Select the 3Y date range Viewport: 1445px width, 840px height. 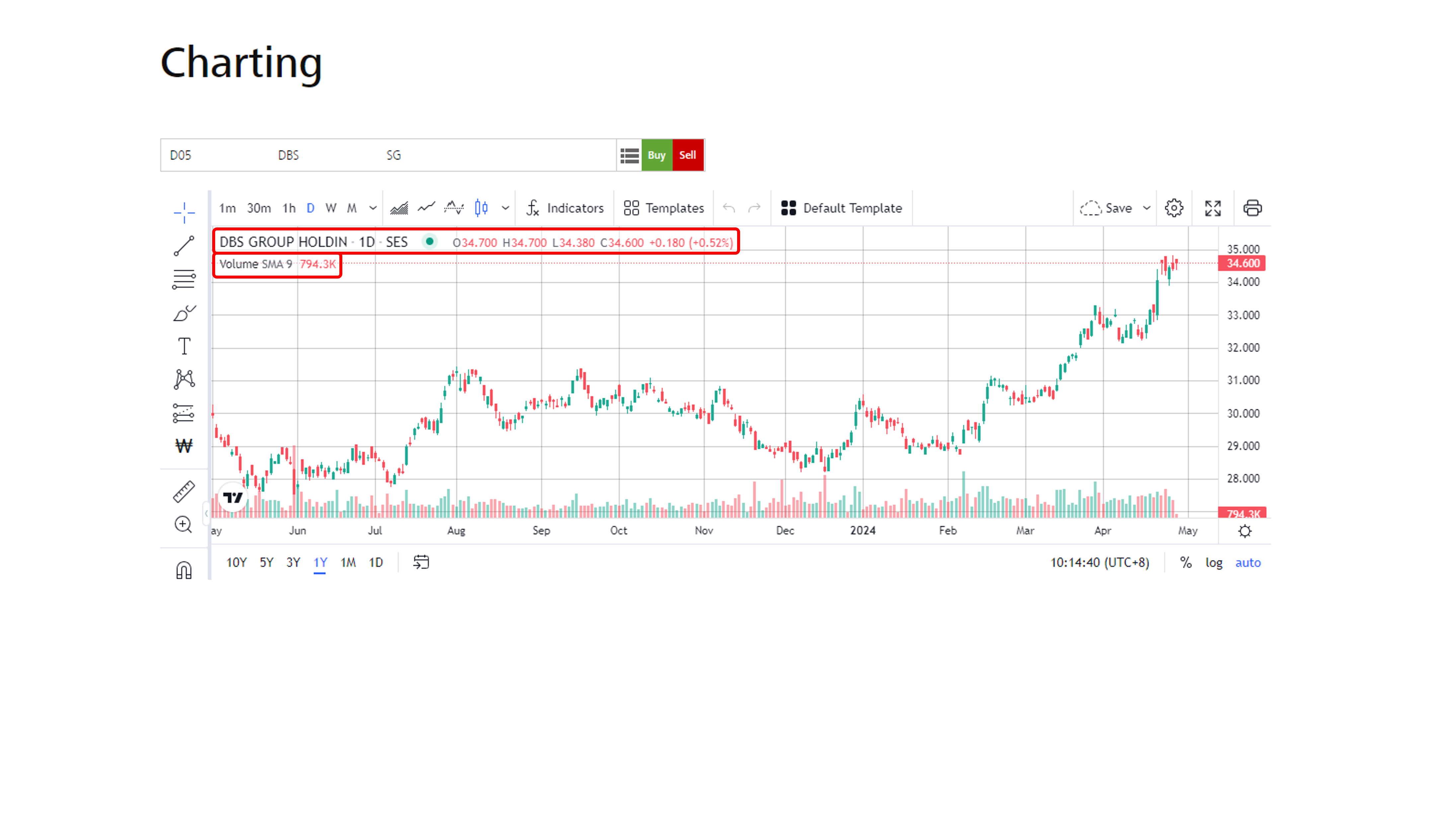294,562
